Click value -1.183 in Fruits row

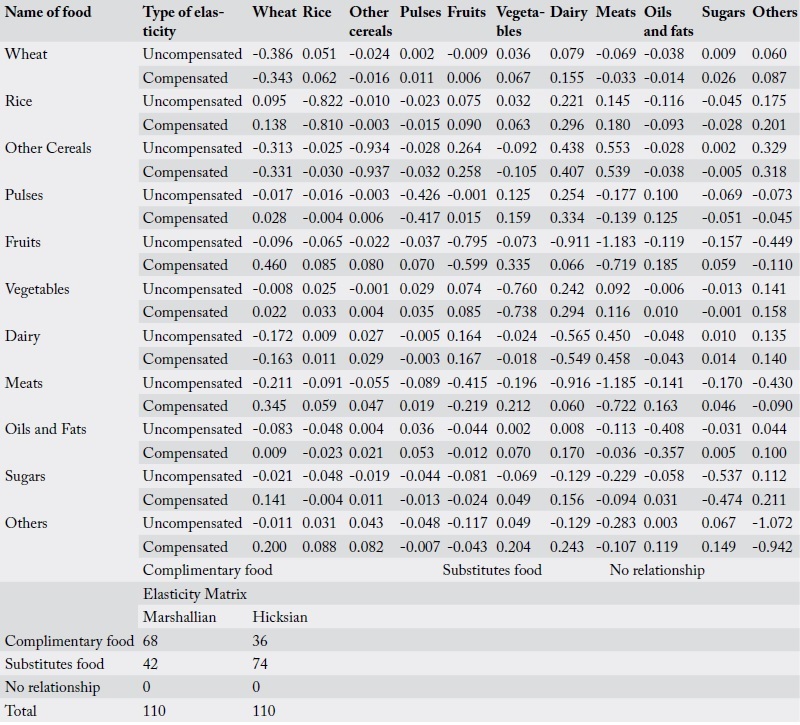click(x=616, y=242)
